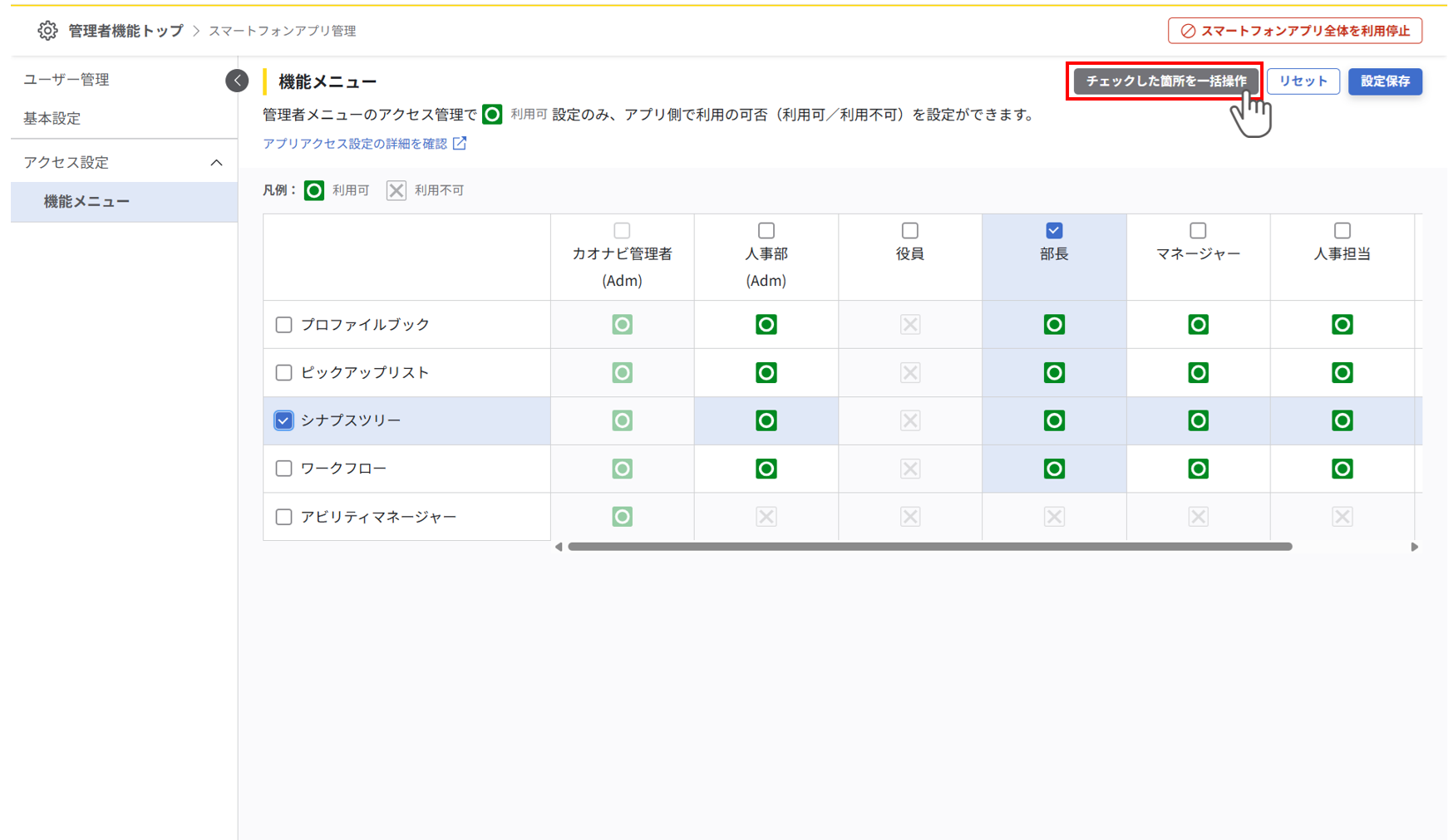This screenshot has height=840, width=1453.
Task: Check the ワークフロー row checkbox
Action: coord(283,468)
